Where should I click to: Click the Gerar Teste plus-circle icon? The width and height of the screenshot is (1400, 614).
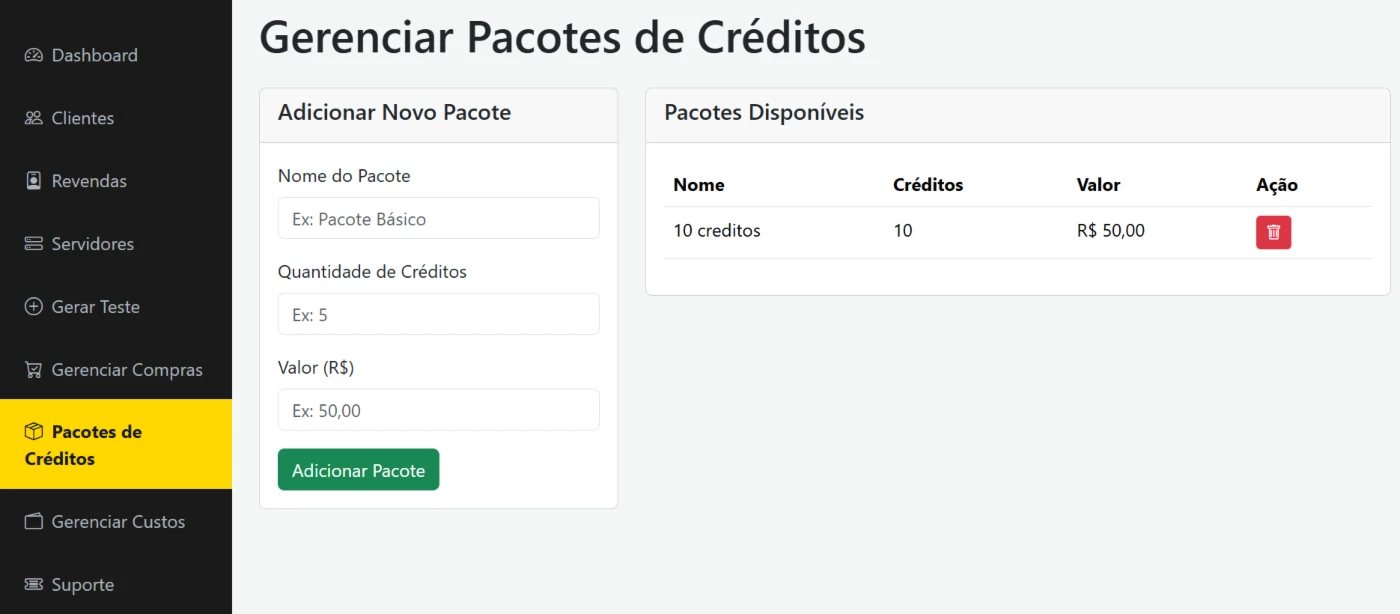click(x=34, y=307)
